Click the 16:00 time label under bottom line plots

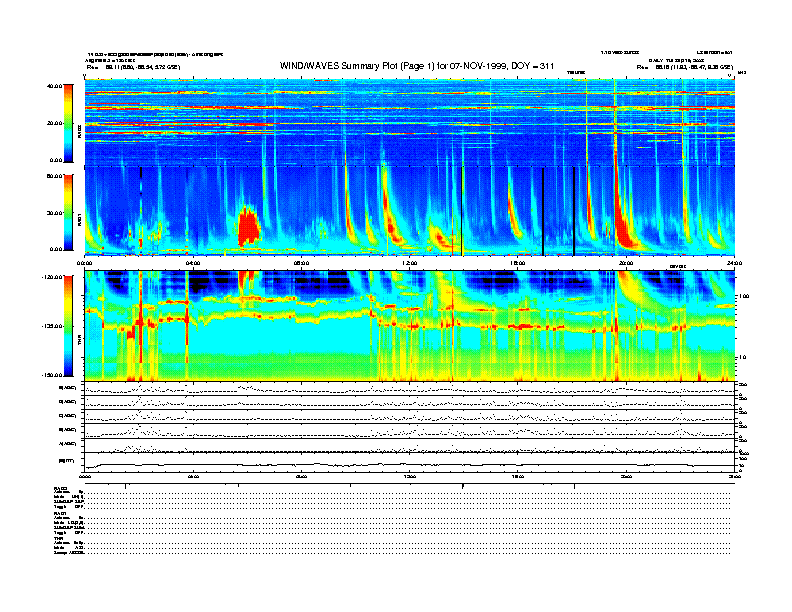pyautogui.click(x=518, y=476)
